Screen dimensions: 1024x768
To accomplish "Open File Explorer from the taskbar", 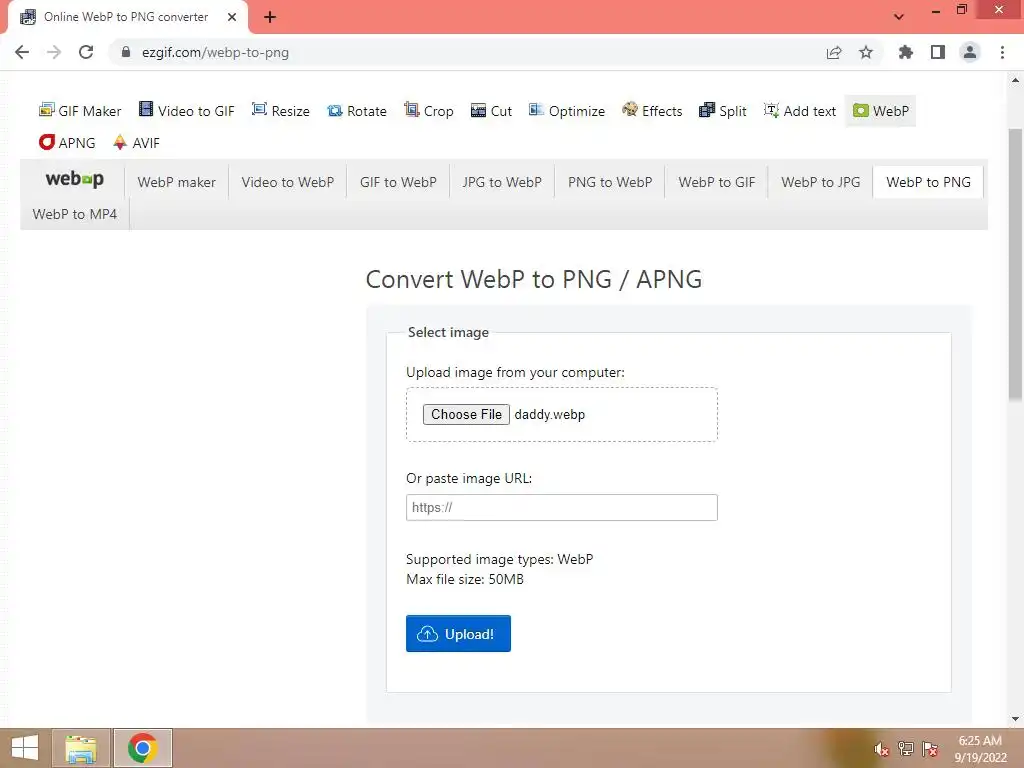I will point(81,748).
